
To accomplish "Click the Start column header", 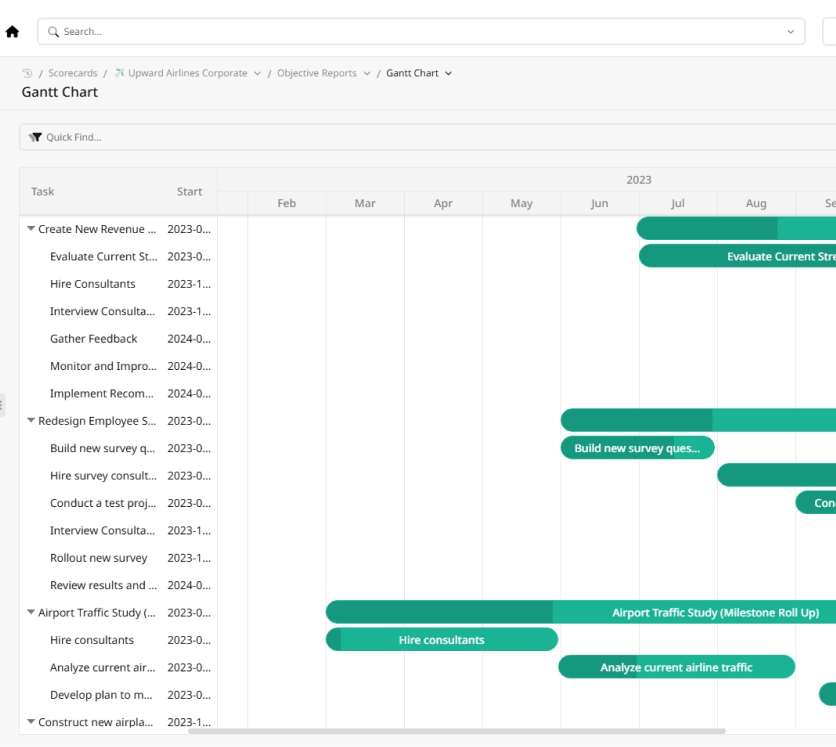I will [189, 191].
